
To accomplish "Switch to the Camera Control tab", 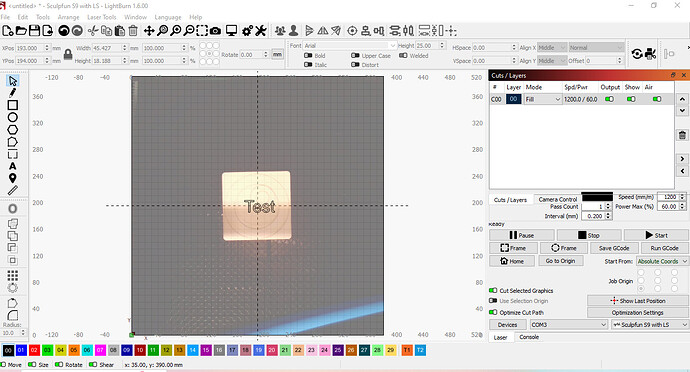I will [x=558, y=199].
